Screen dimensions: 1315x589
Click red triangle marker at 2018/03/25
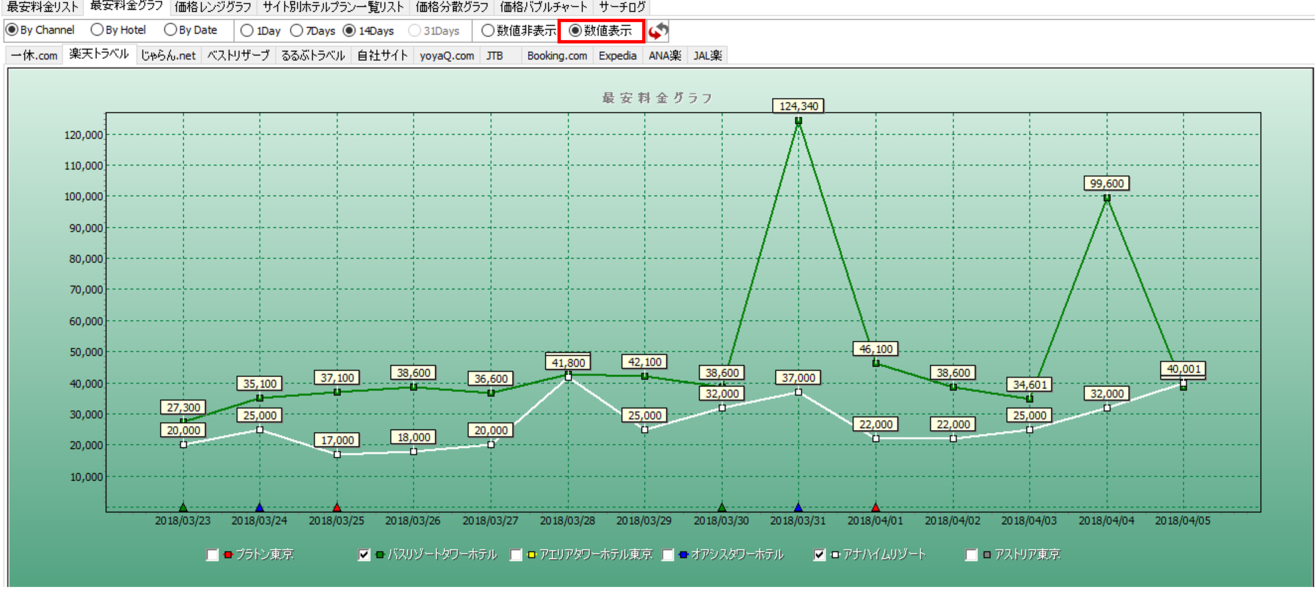click(x=337, y=508)
